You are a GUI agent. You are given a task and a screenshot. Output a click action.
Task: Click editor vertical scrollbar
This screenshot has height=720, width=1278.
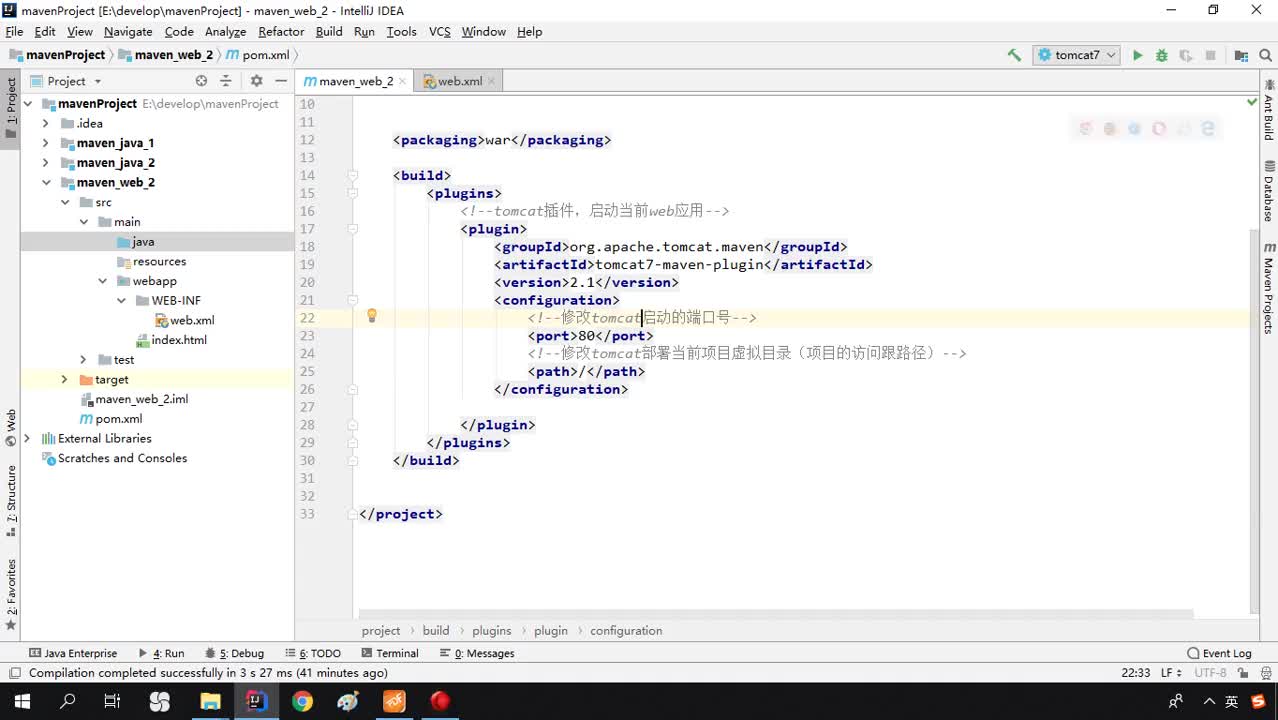pyautogui.click(x=1253, y=420)
